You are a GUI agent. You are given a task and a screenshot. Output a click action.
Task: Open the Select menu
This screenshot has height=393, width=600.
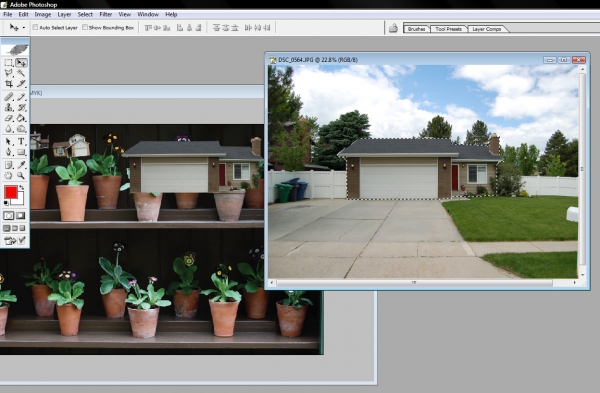coord(85,15)
